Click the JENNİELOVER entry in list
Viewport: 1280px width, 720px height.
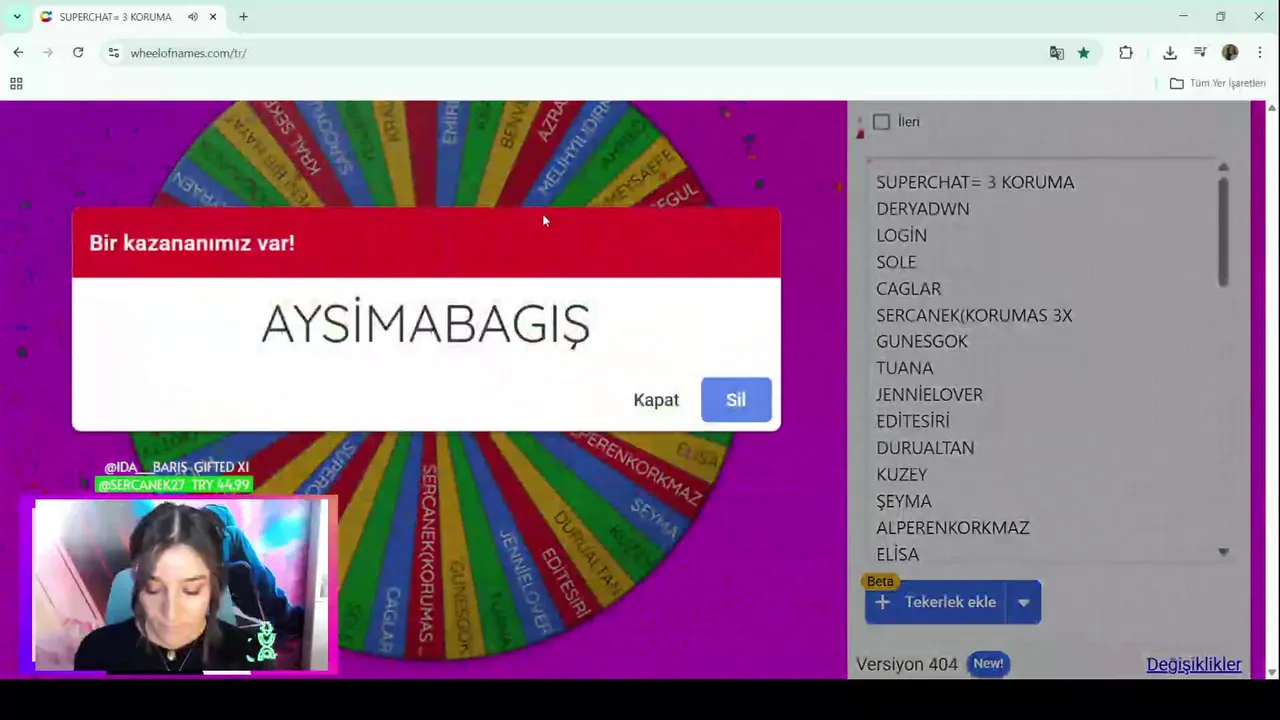click(930, 395)
